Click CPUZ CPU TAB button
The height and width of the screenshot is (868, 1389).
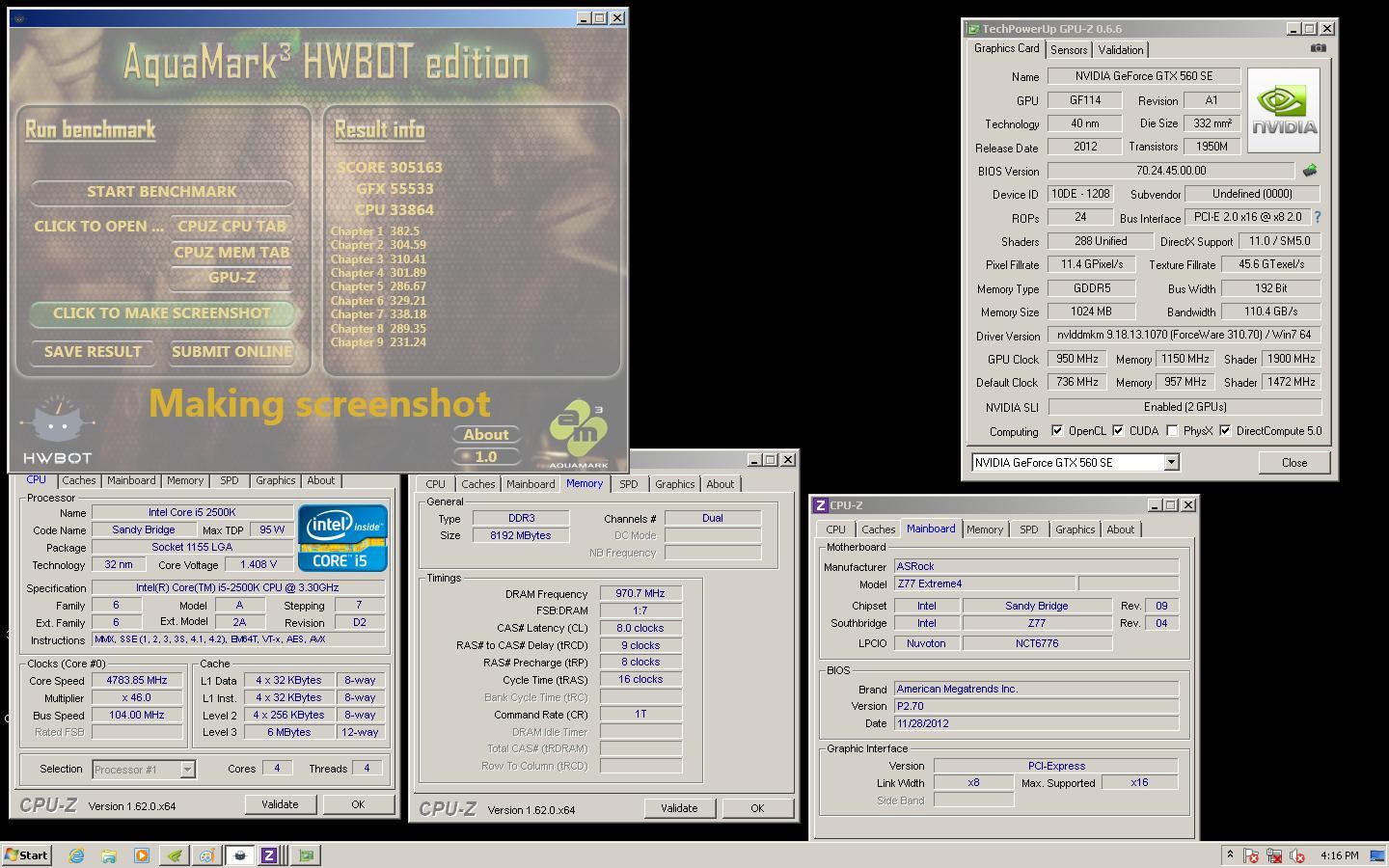click(x=231, y=226)
